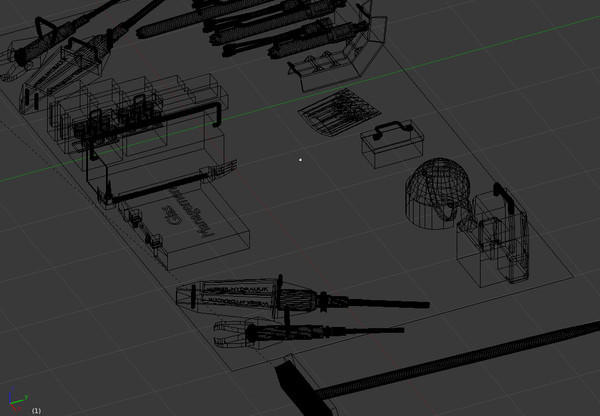This screenshot has width=600, height=416.
Task: Click the white 3D cursor marker
Action: [x=300, y=160]
